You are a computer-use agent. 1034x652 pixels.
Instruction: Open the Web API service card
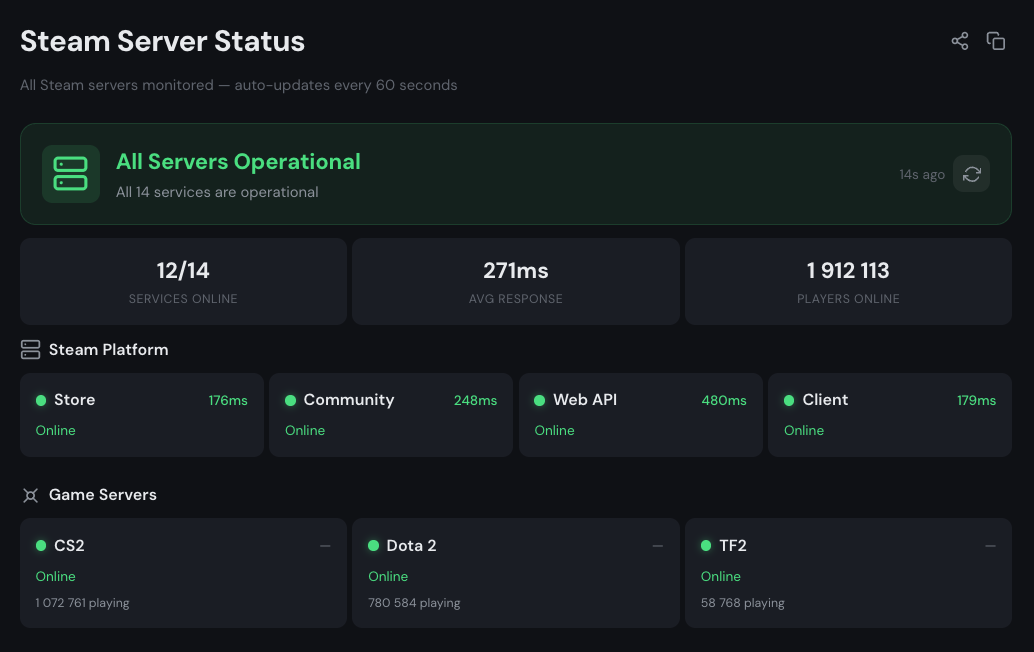click(x=640, y=415)
